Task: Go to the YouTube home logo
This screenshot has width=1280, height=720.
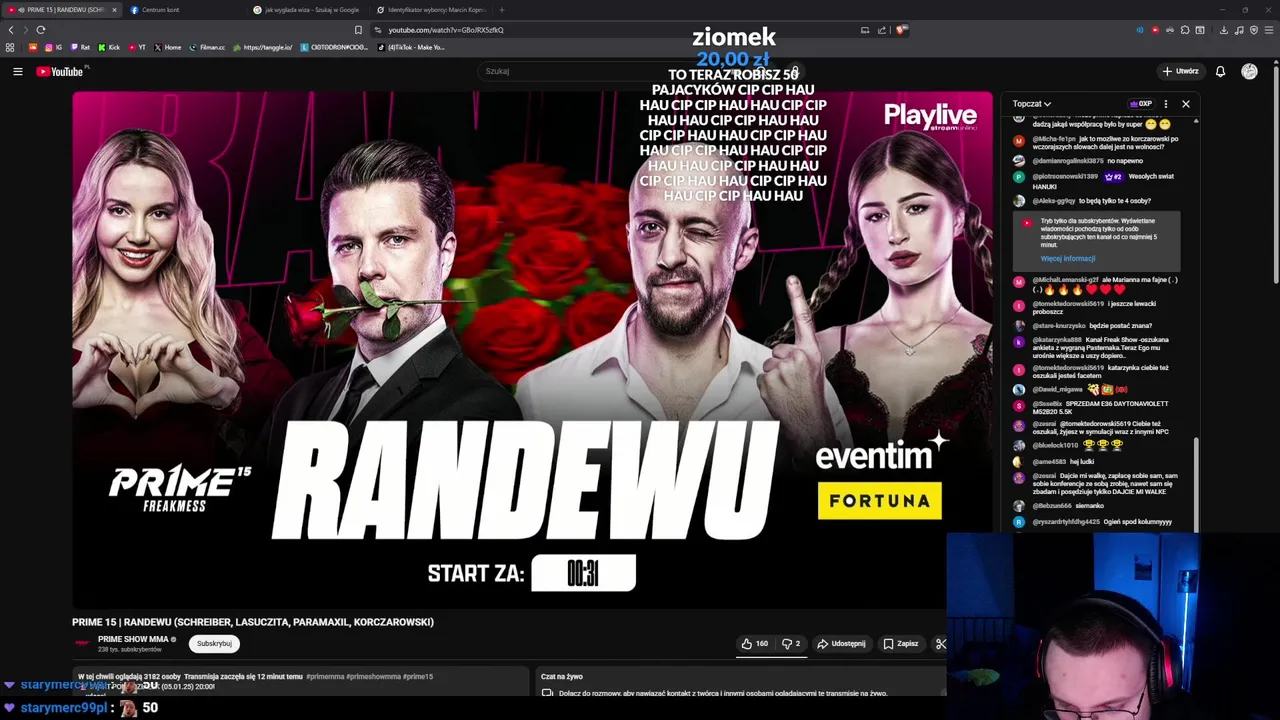Action: [62, 71]
